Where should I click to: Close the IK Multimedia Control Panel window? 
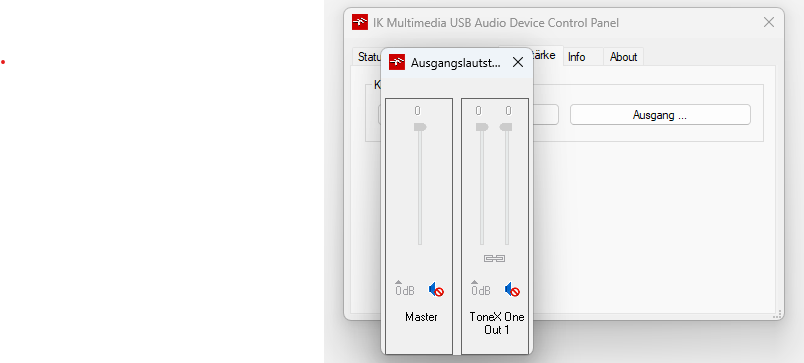pyautogui.click(x=769, y=22)
